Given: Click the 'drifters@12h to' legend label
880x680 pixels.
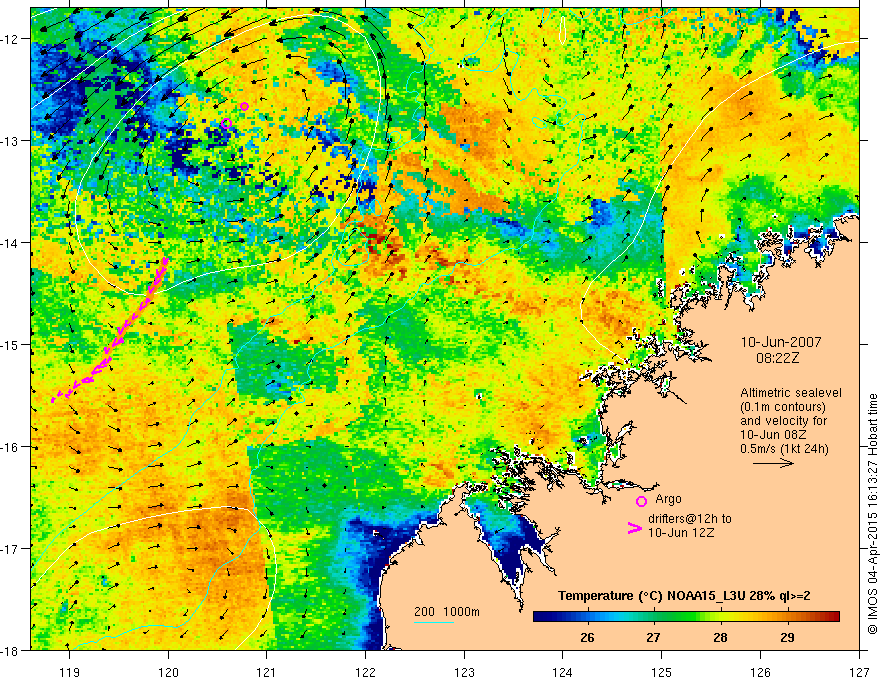Looking at the screenshot, I should (x=690, y=519).
